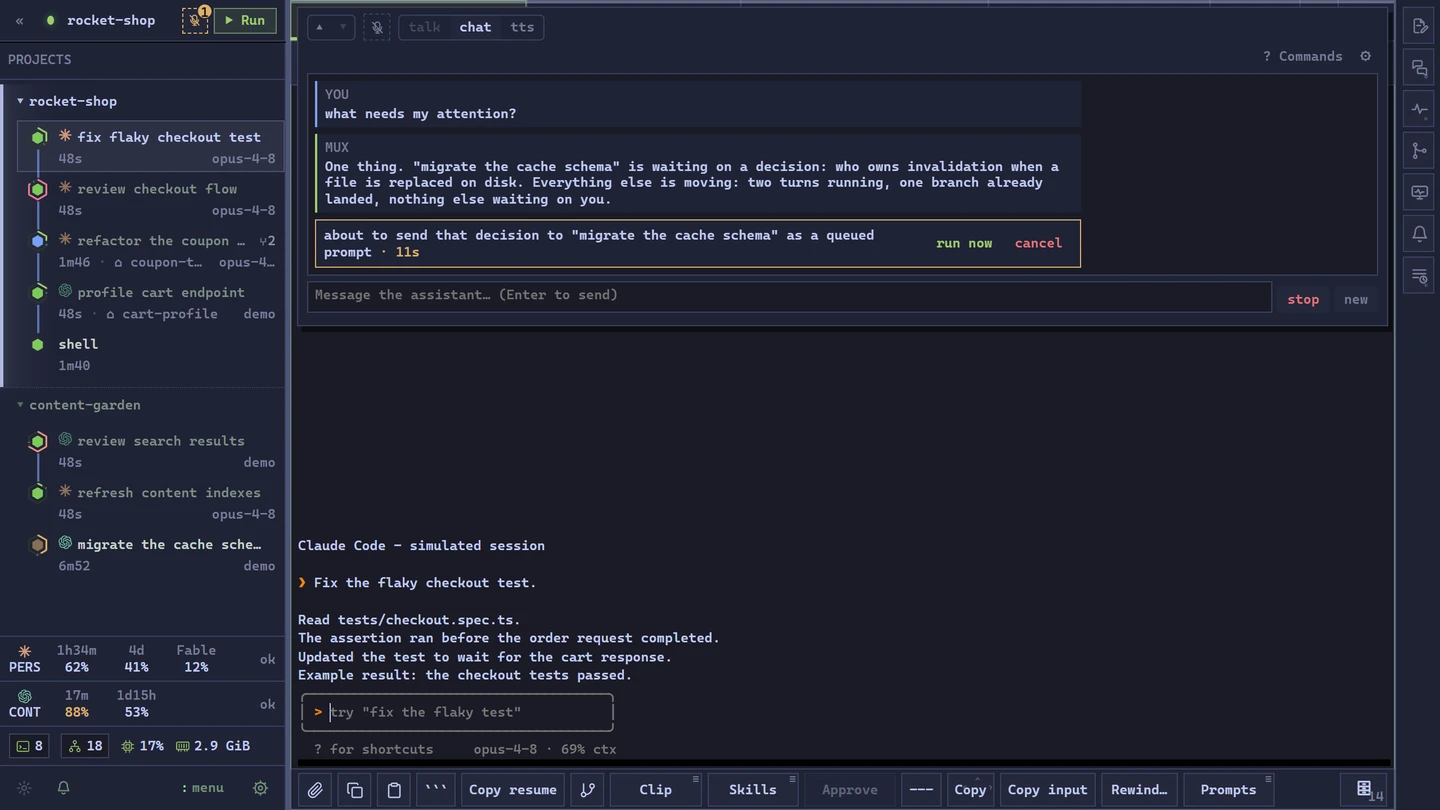Open assistant panel settings gear
This screenshot has width=1440, height=810.
pos(1365,56)
